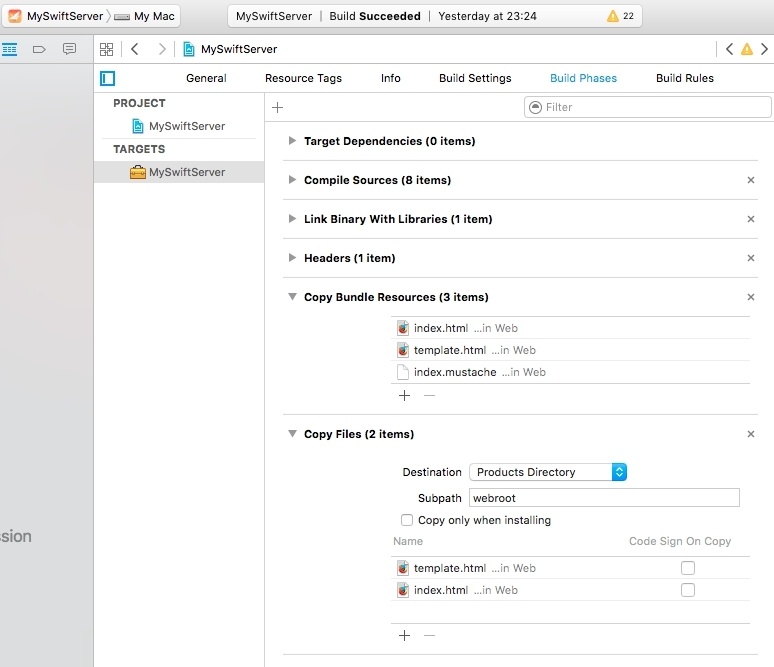
Task: Delete the Copy Bundle Resources phase
Action: pyautogui.click(x=751, y=297)
